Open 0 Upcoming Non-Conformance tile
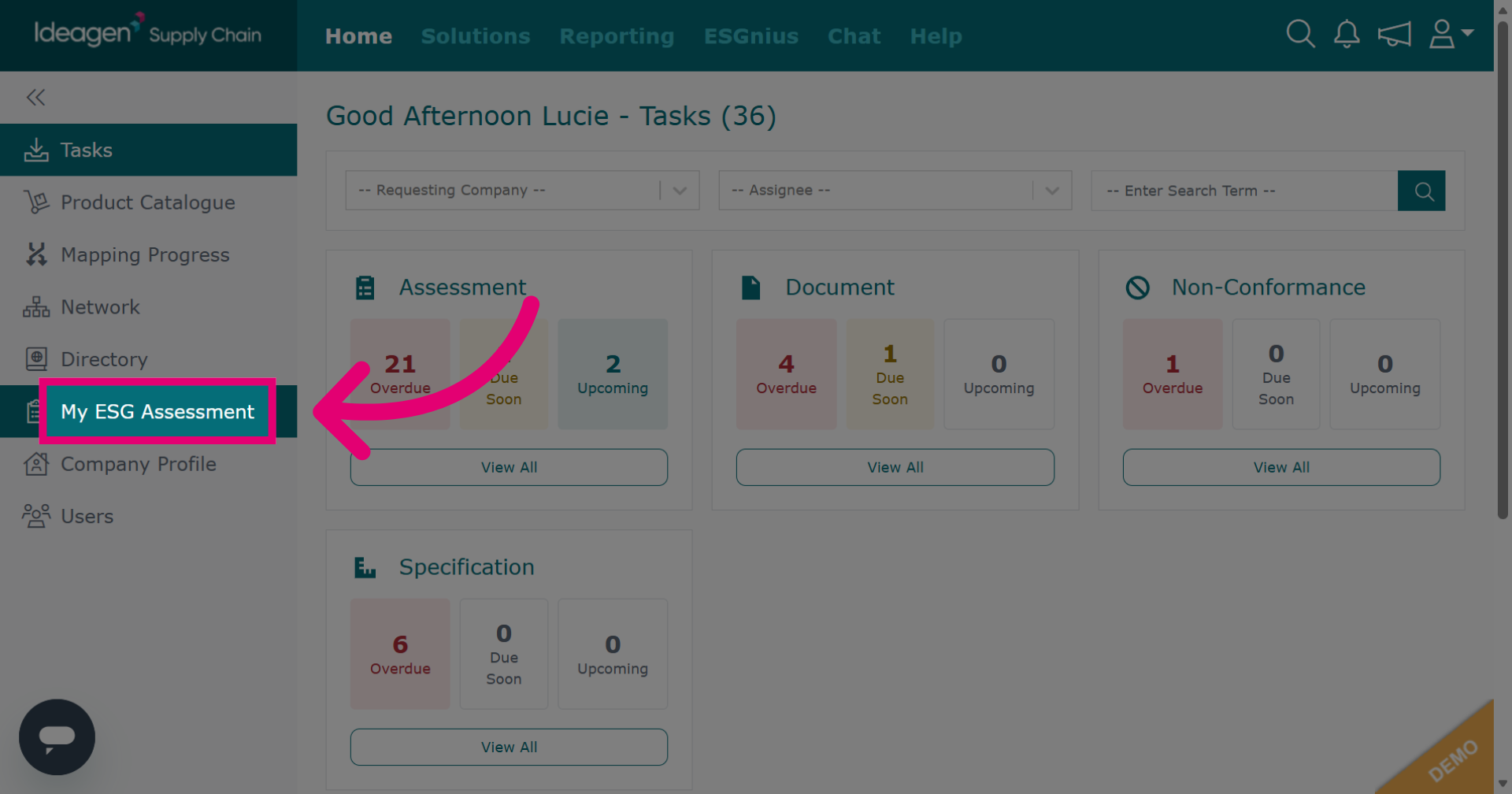1512x794 pixels. click(1384, 374)
